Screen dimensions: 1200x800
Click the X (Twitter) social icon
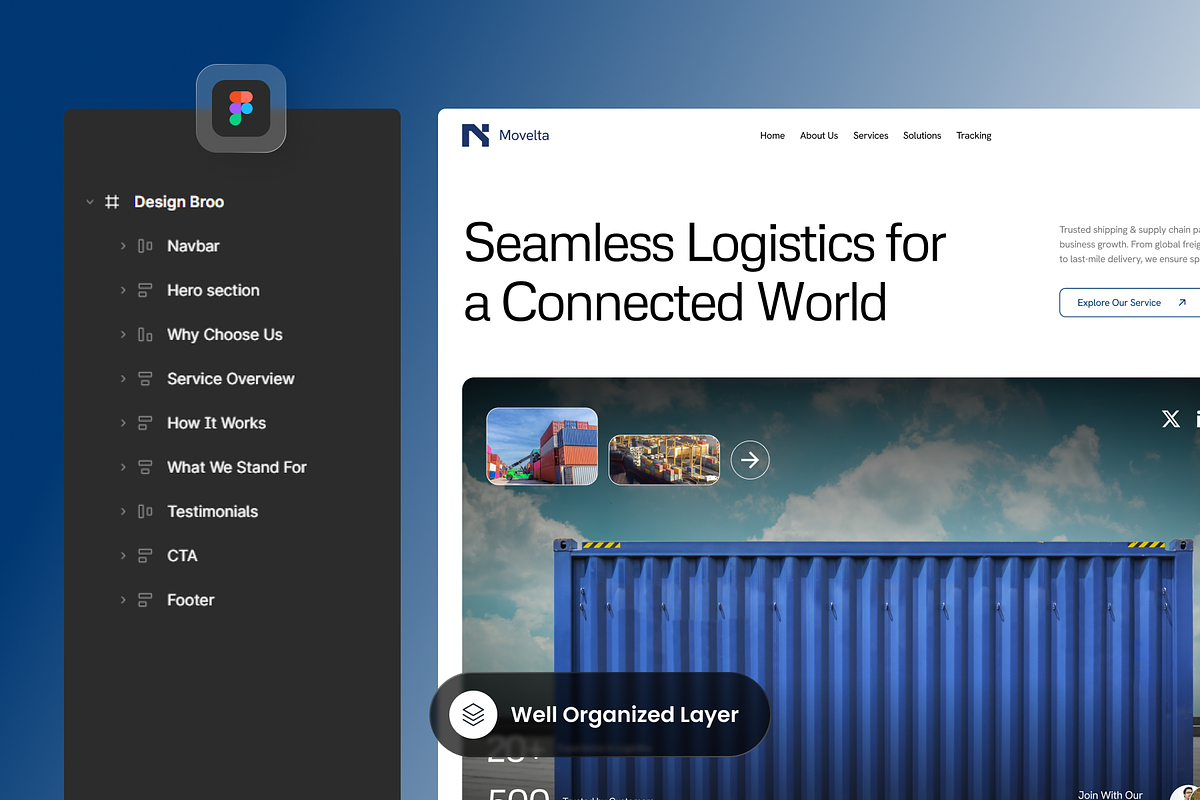tap(1171, 419)
